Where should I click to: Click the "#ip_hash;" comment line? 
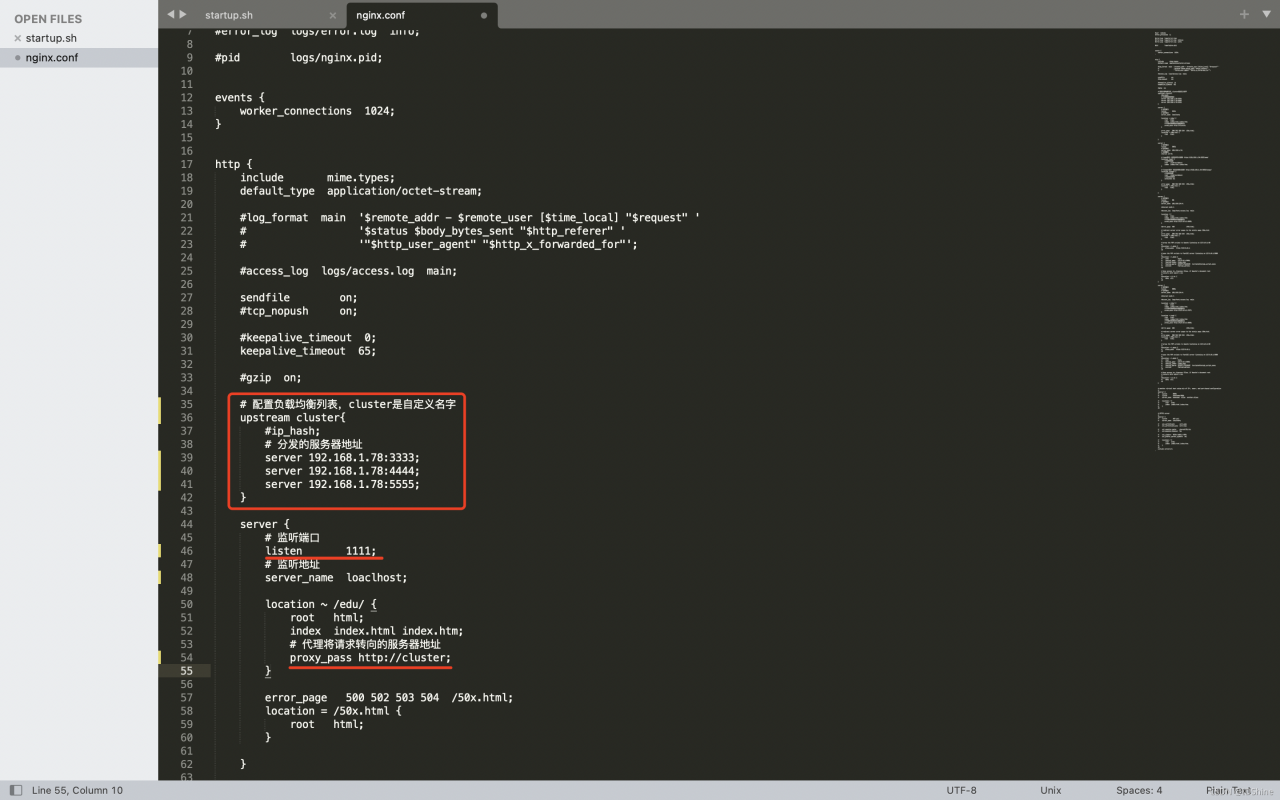tap(293, 431)
